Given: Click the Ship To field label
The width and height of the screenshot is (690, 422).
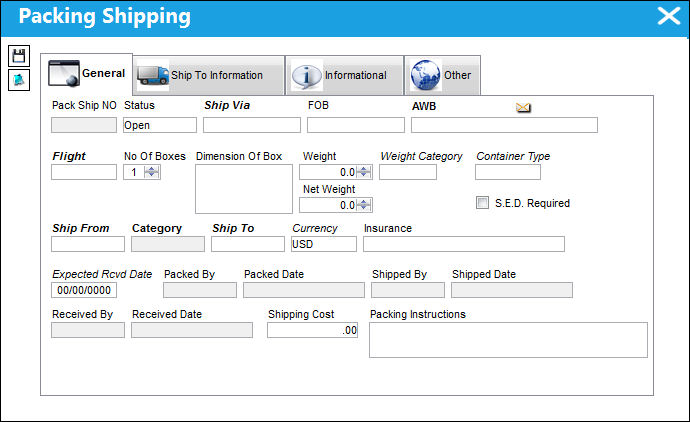Looking at the screenshot, I should (233, 228).
